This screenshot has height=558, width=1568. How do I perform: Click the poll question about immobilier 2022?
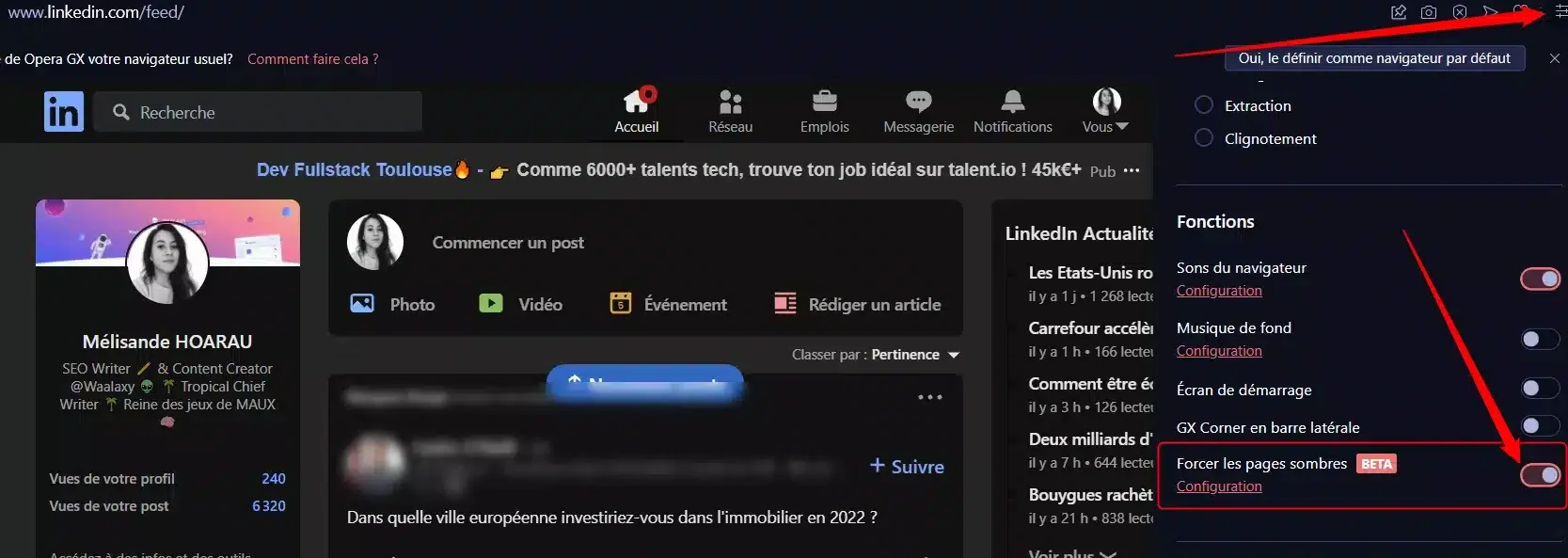point(611,518)
